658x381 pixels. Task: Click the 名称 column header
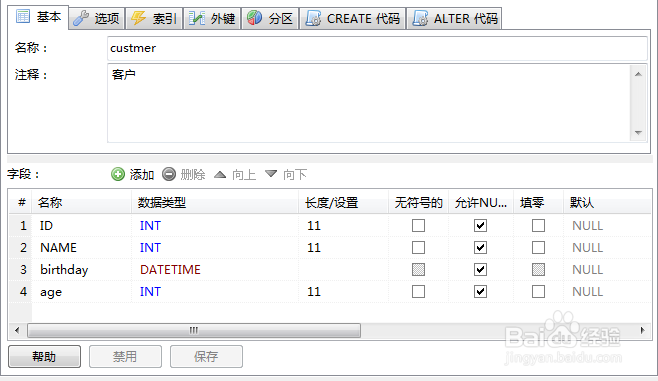(x=82, y=203)
